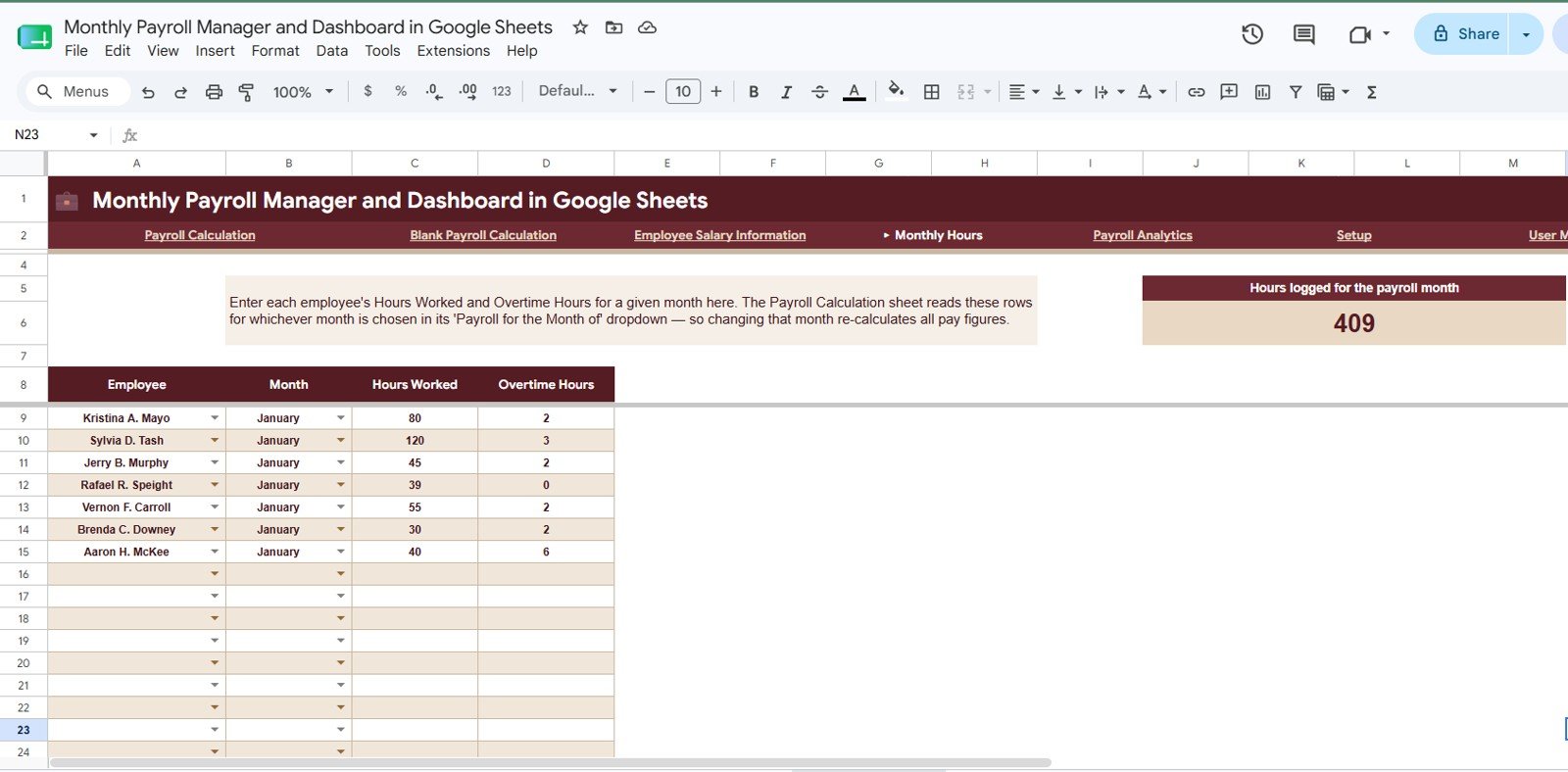This screenshot has height=772, width=1568.
Task: Click the Google Sheets home logo
Action: [34, 37]
